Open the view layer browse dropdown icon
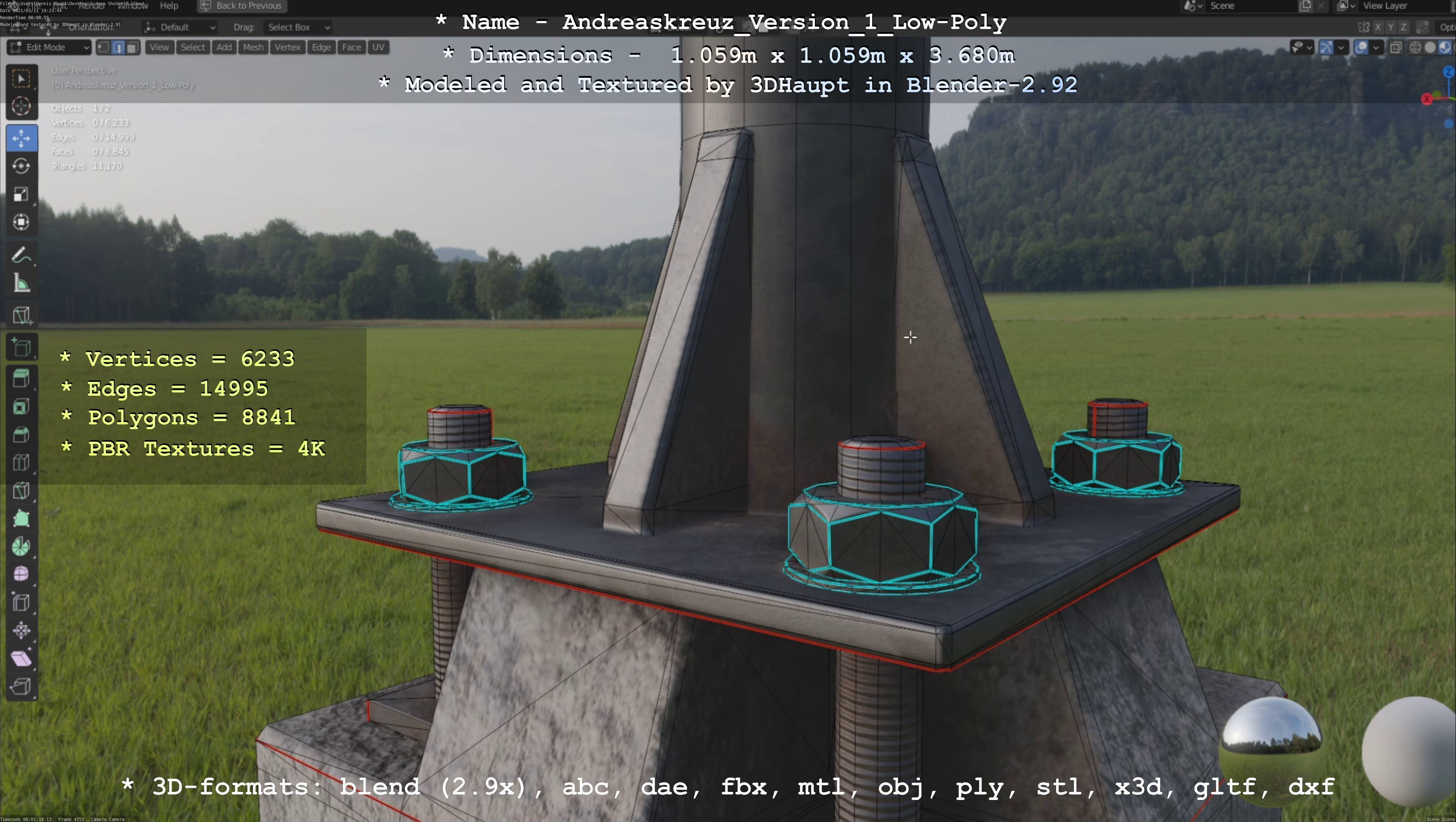The width and height of the screenshot is (1456, 822). point(1346,6)
